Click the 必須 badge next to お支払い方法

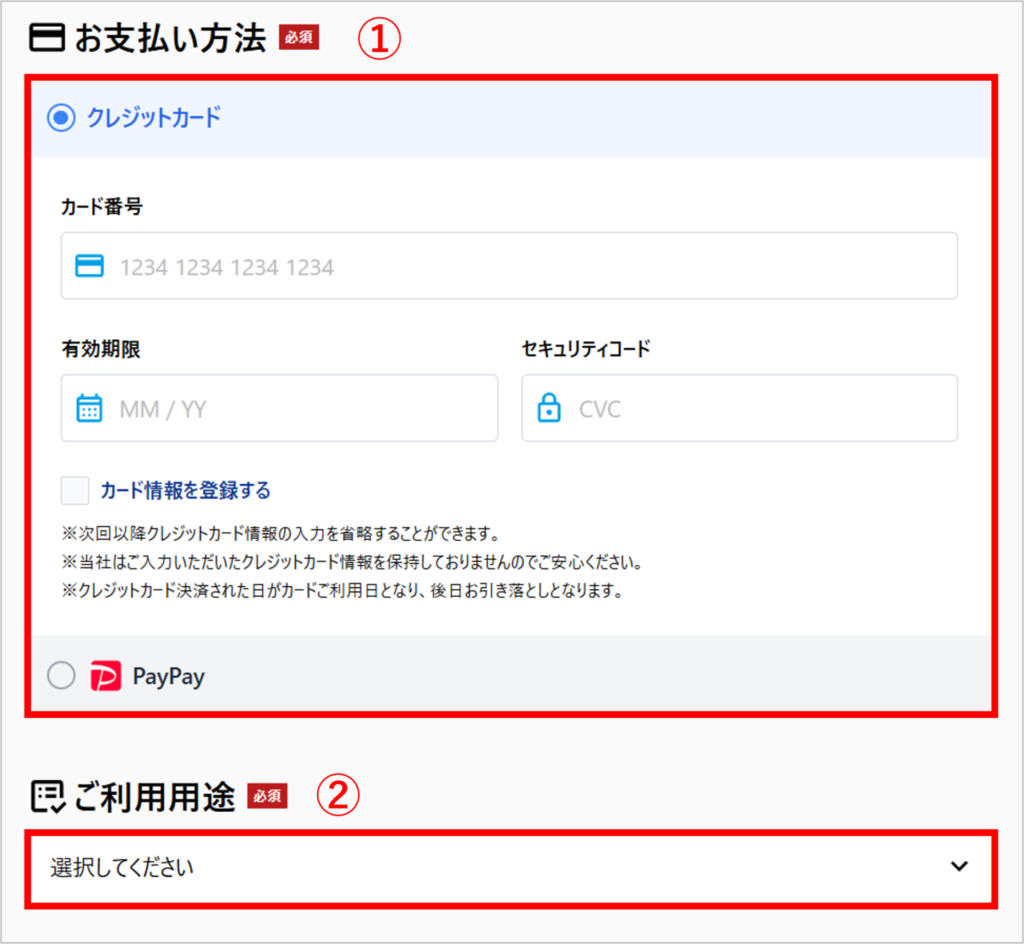click(298, 38)
